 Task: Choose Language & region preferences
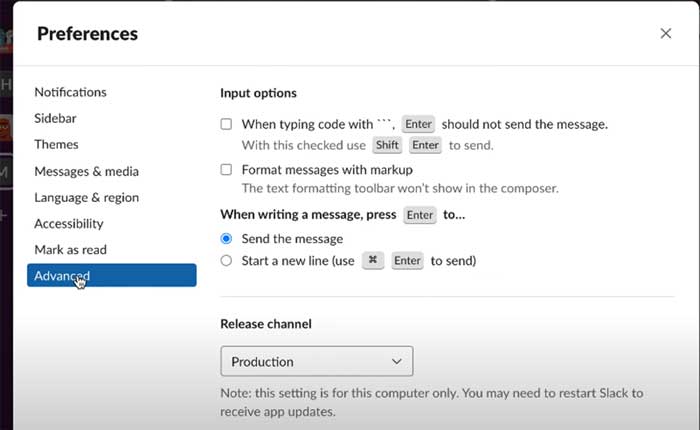coord(87,197)
